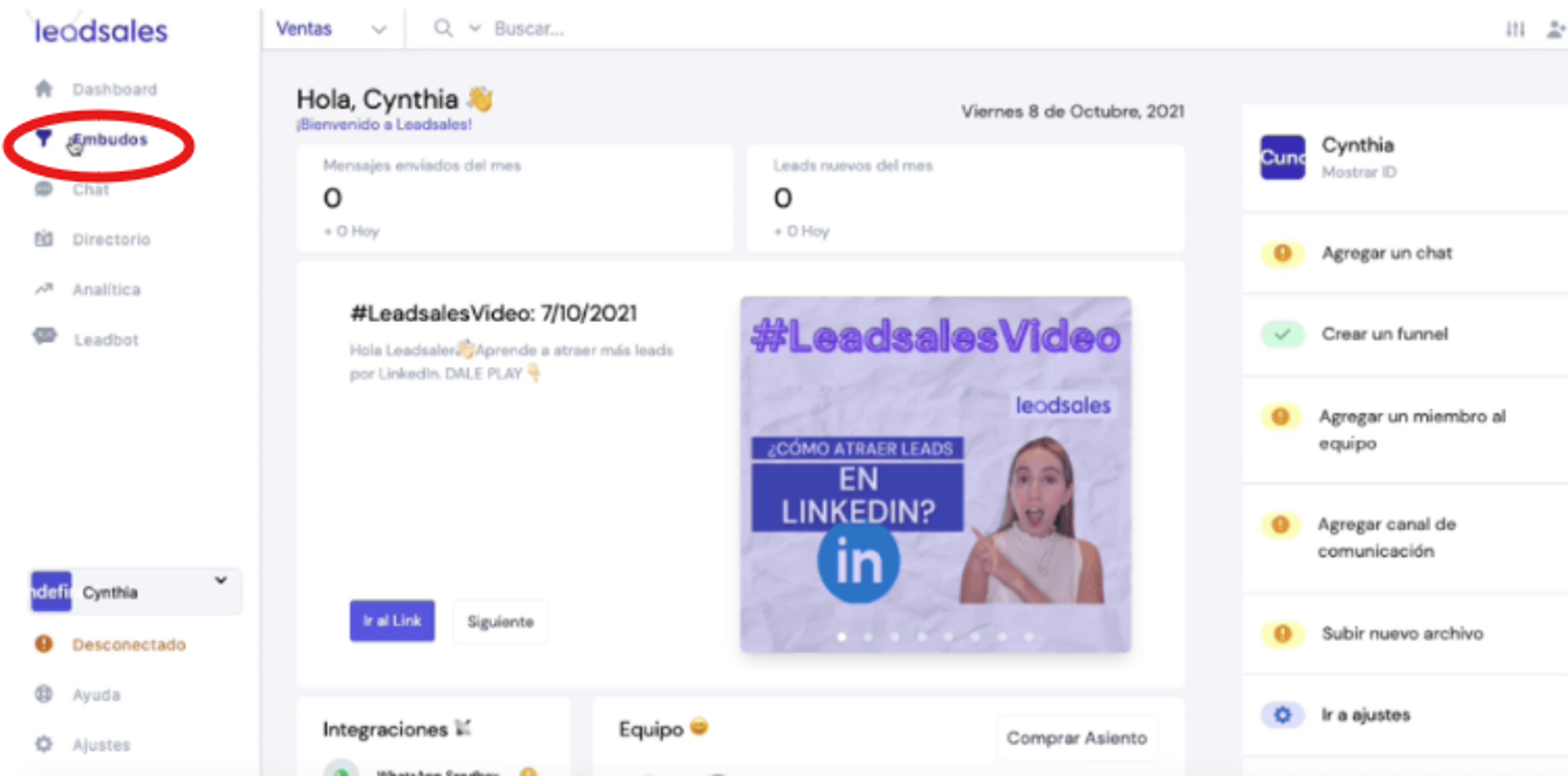This screenshot has height=776, width=1568.
Task: Click the #LeadsalesVideo: 7/10/2021 heading
Action: (x=493, y=313)
